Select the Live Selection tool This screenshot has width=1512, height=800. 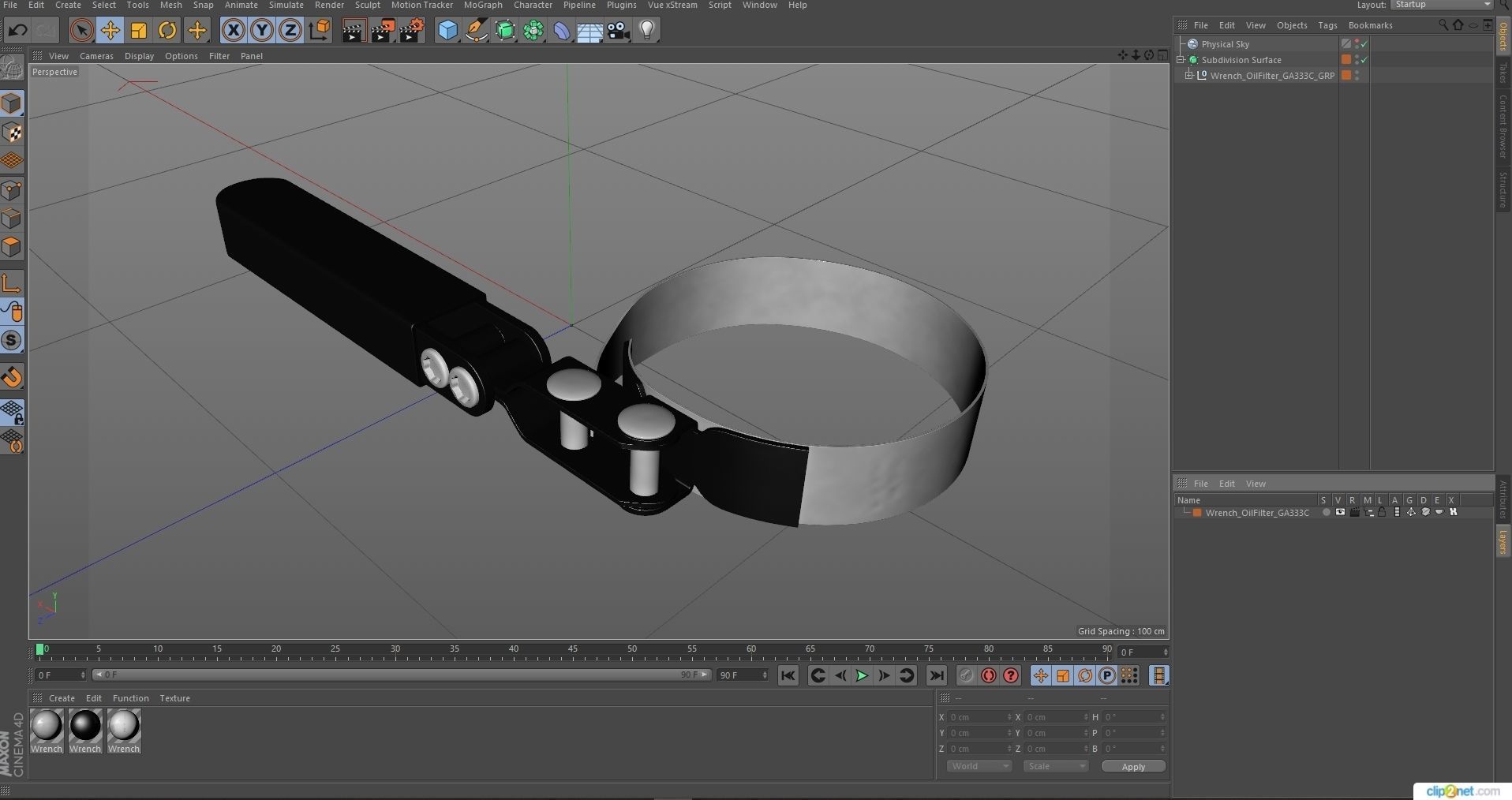coord(80,31)
